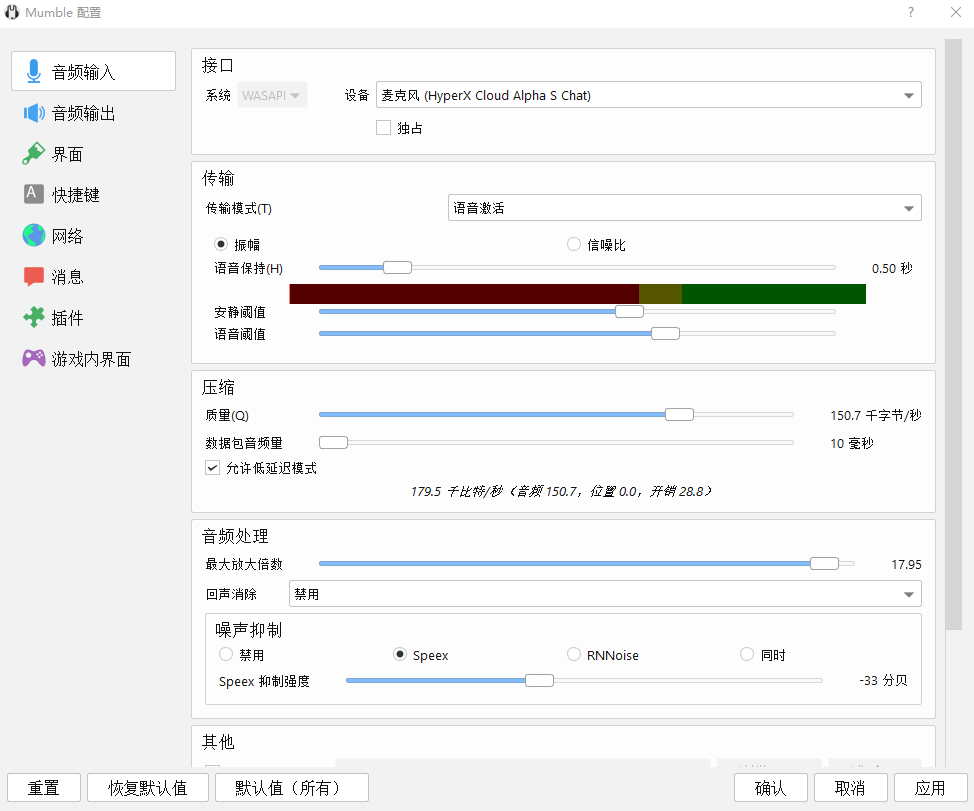Click the 质量 slider handle

point(679,415)
